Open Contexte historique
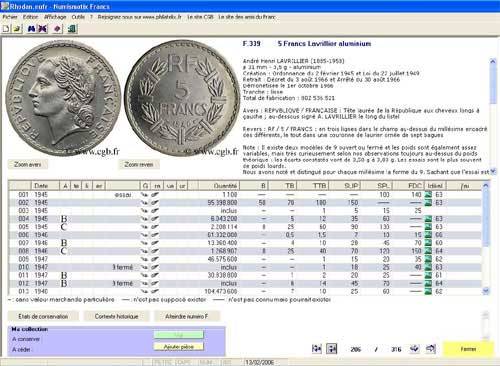This screenshot has height=366, width=500. point(117,316)
